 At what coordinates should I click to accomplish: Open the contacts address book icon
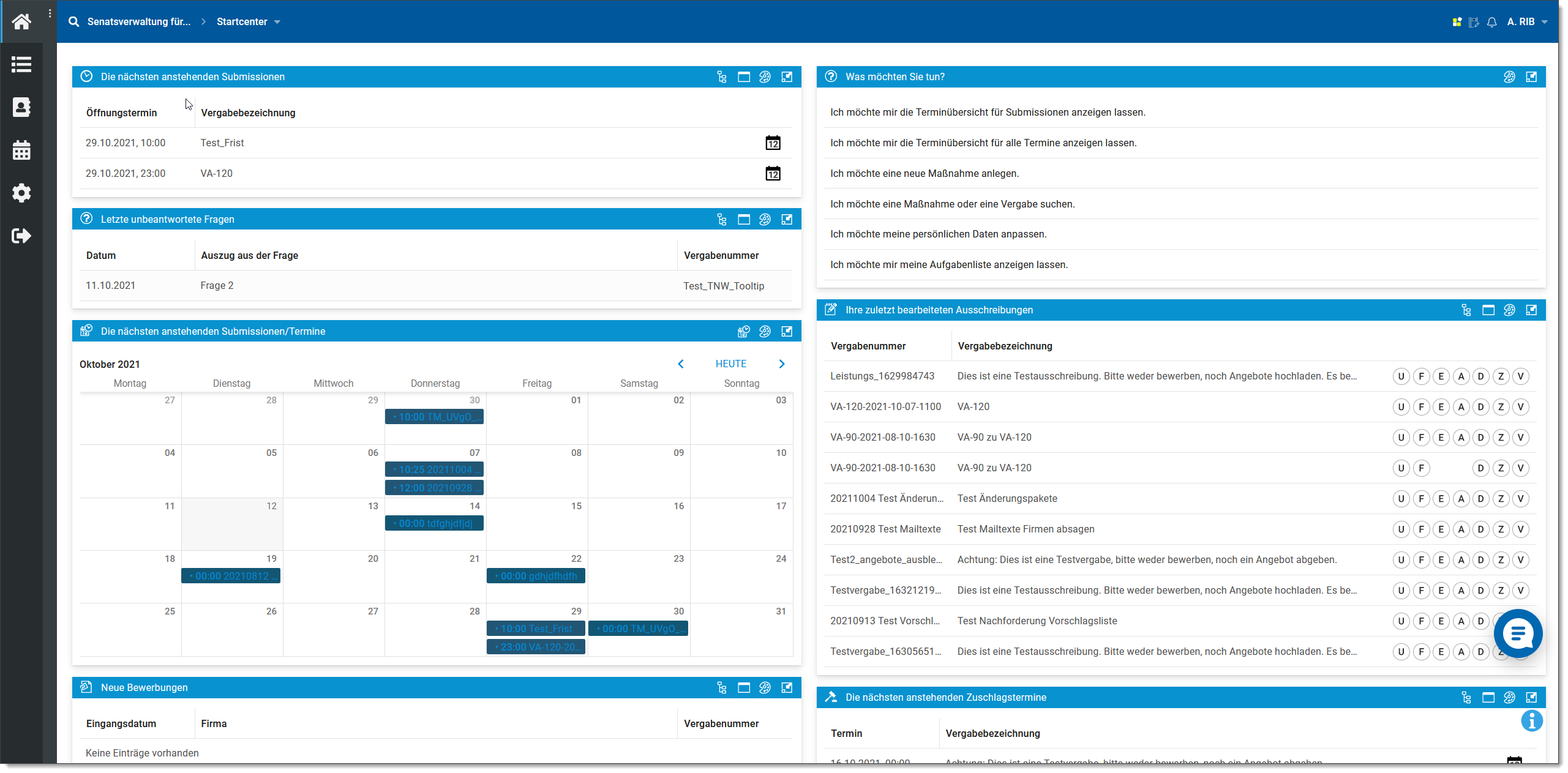[x=21, y=107]
